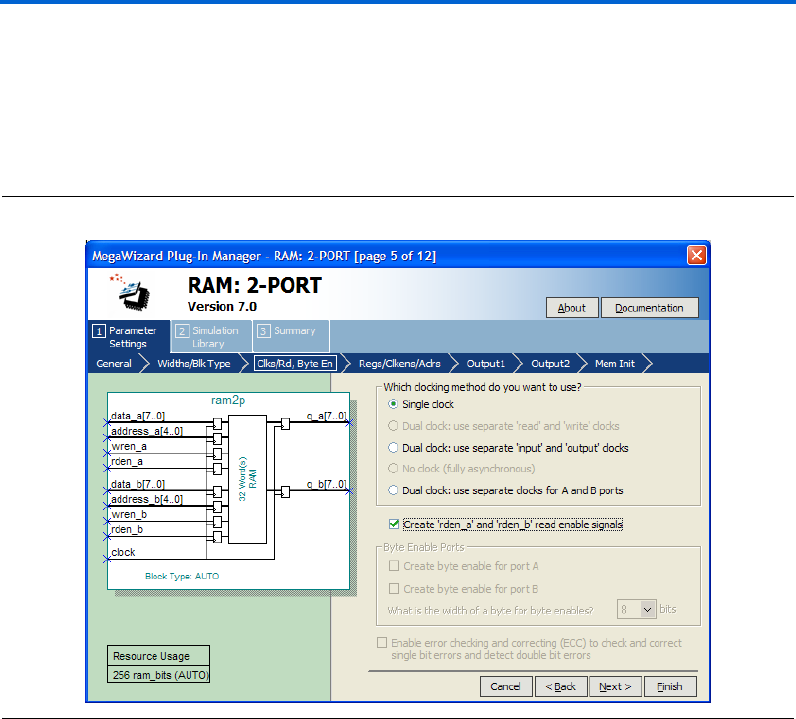The height and width of the screenshot is (719, 796).
Task: Click the About button
Action: point(572,308)
